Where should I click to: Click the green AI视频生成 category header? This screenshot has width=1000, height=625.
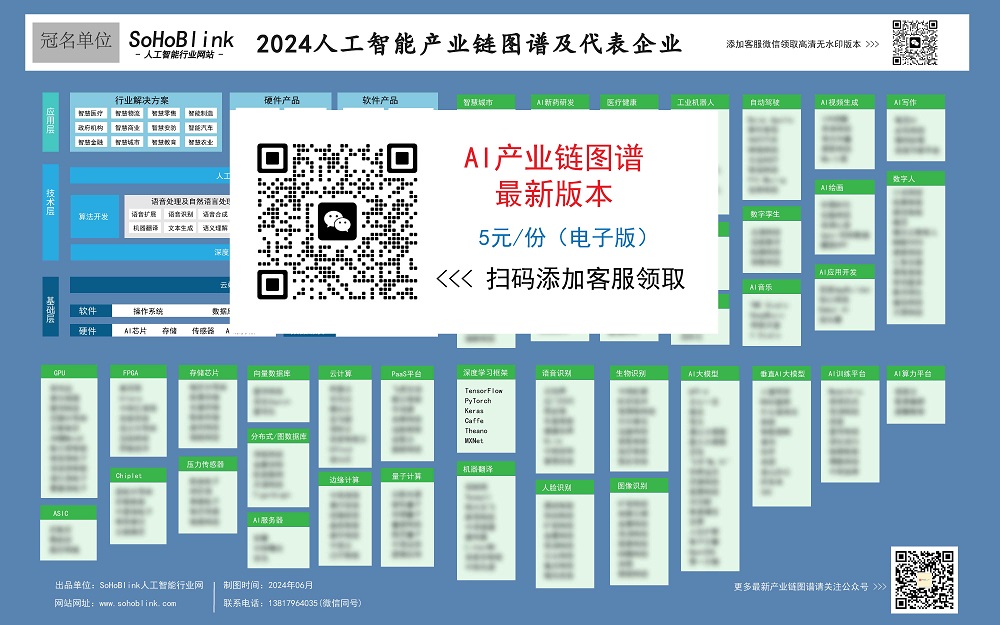tap(844, 102)
